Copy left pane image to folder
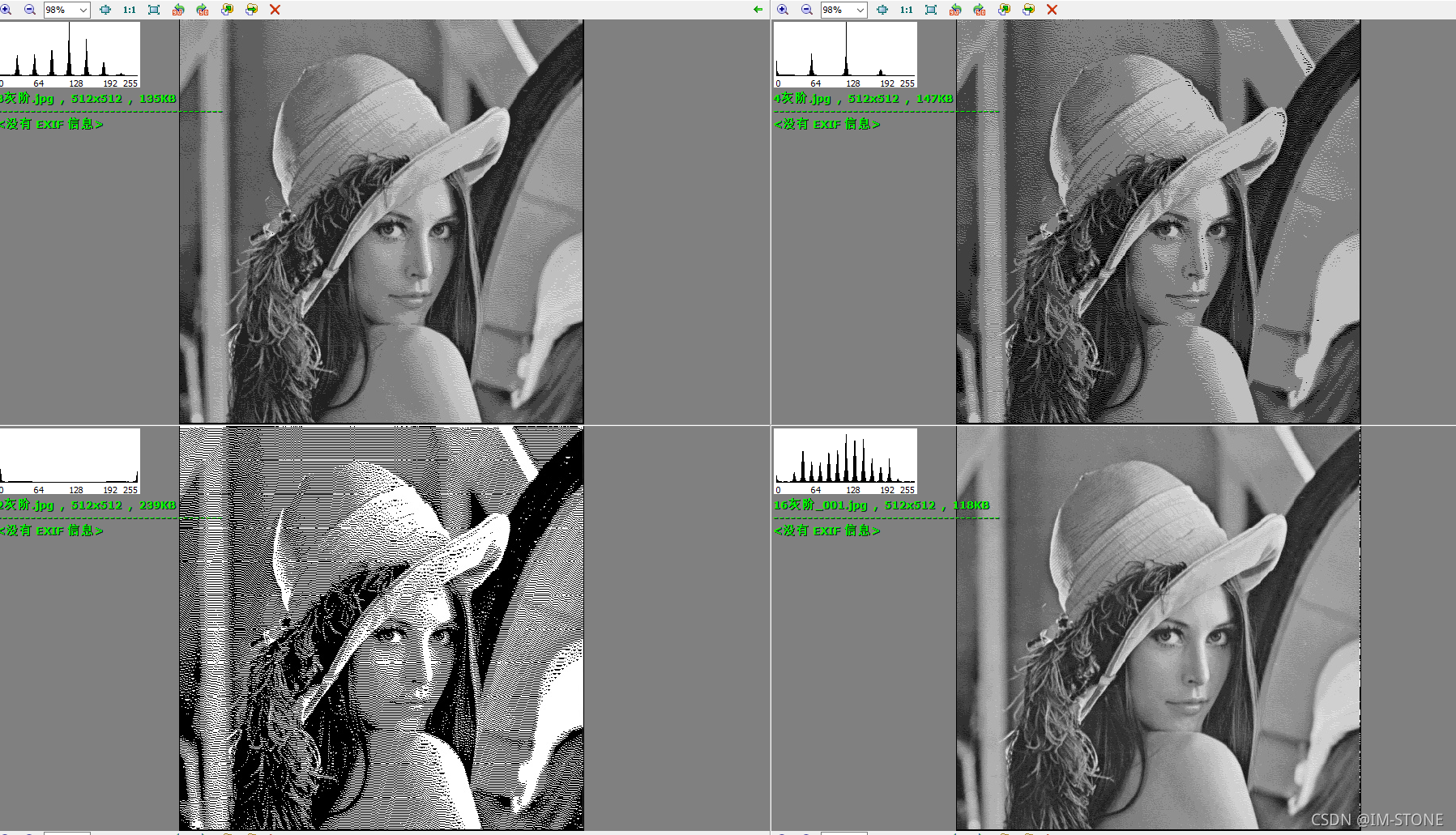This screenshot has width=1456, height=835. (227, 10)
